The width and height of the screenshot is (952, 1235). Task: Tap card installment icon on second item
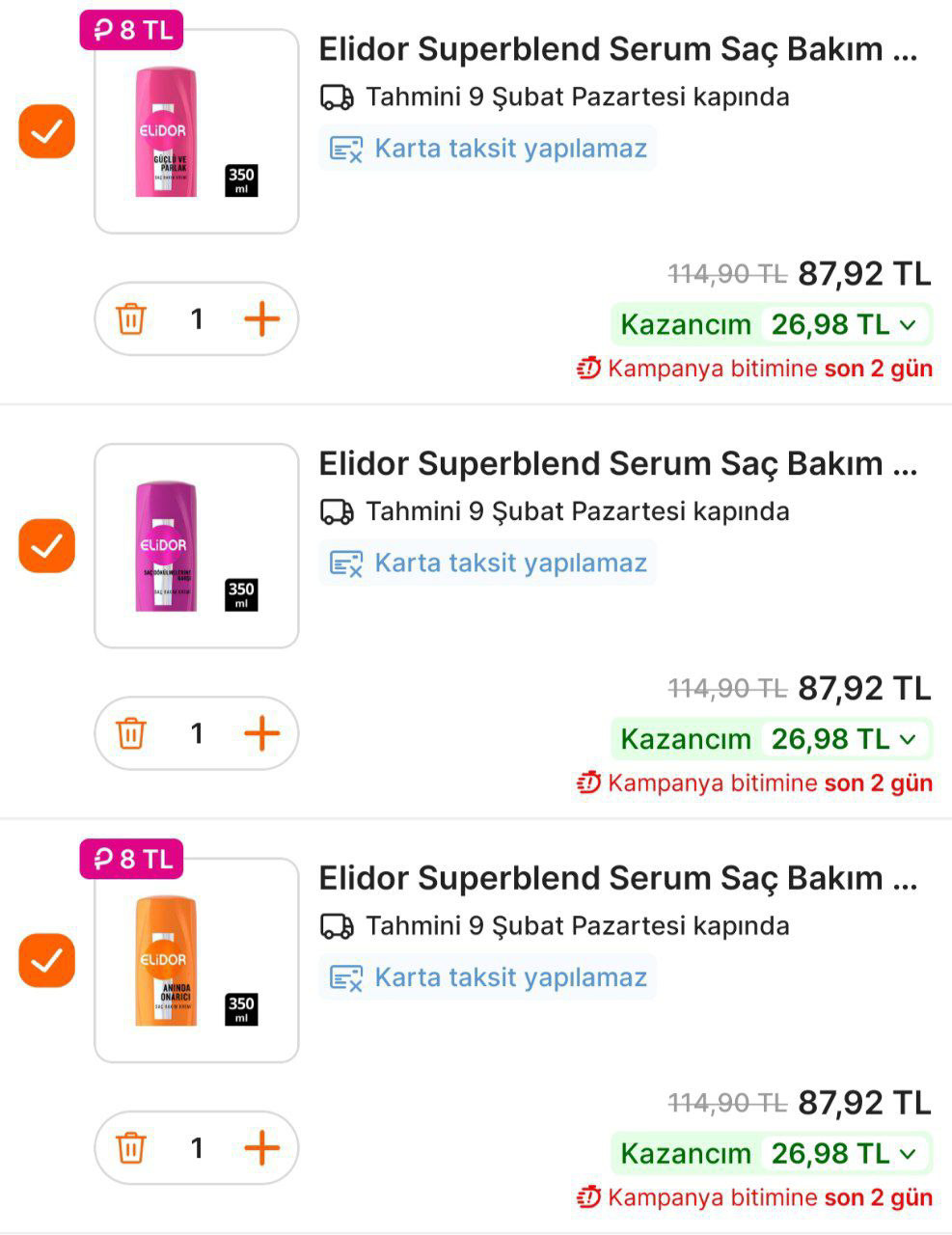pyautogui.click(x=346, y=563)
